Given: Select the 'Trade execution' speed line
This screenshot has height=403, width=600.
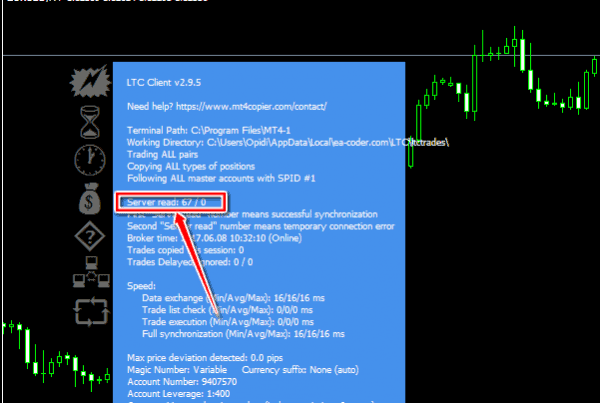Looking at the screenshot, I should click(x=228, y=322).
